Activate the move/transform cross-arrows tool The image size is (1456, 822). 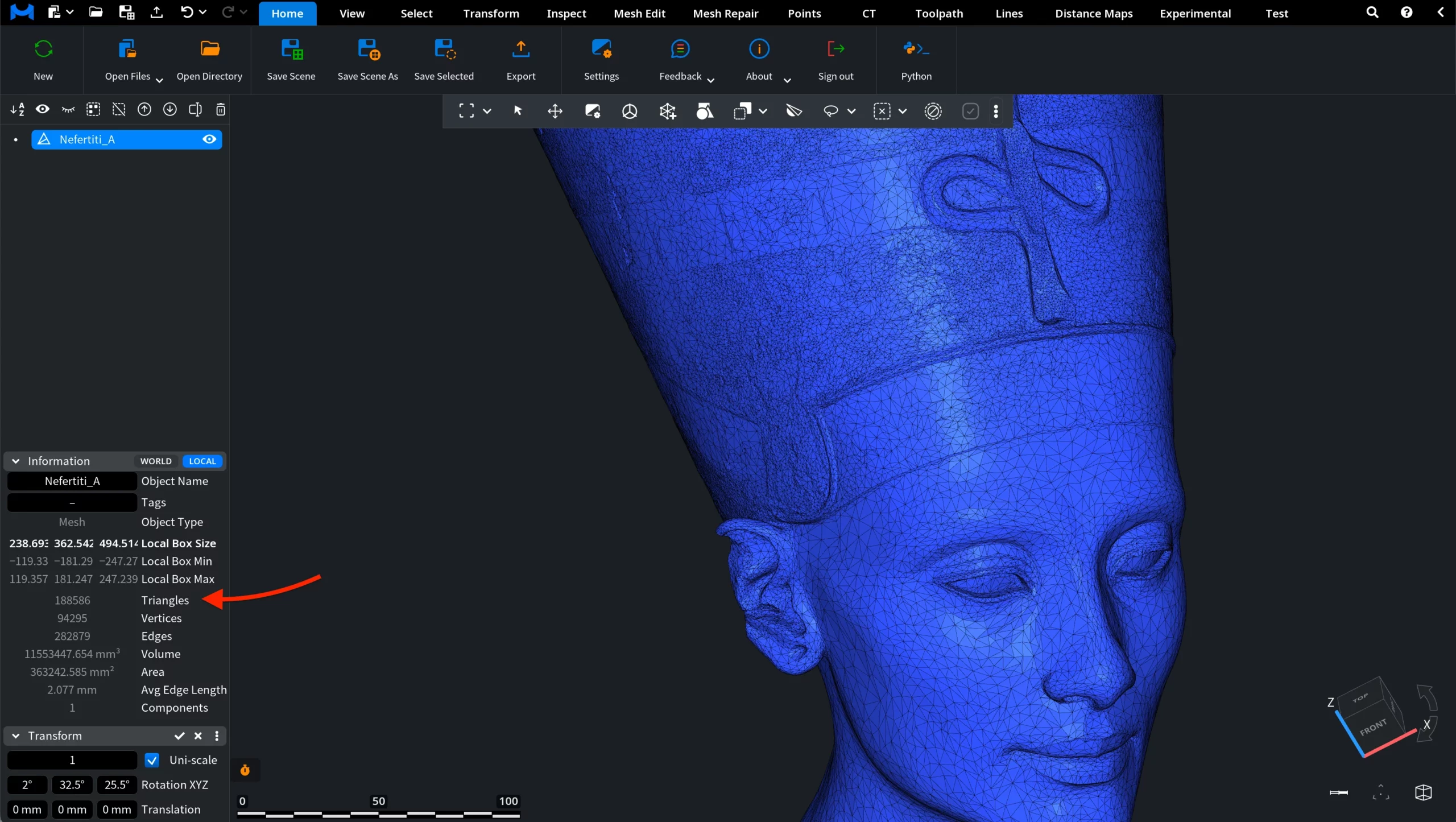click(555, 111)
